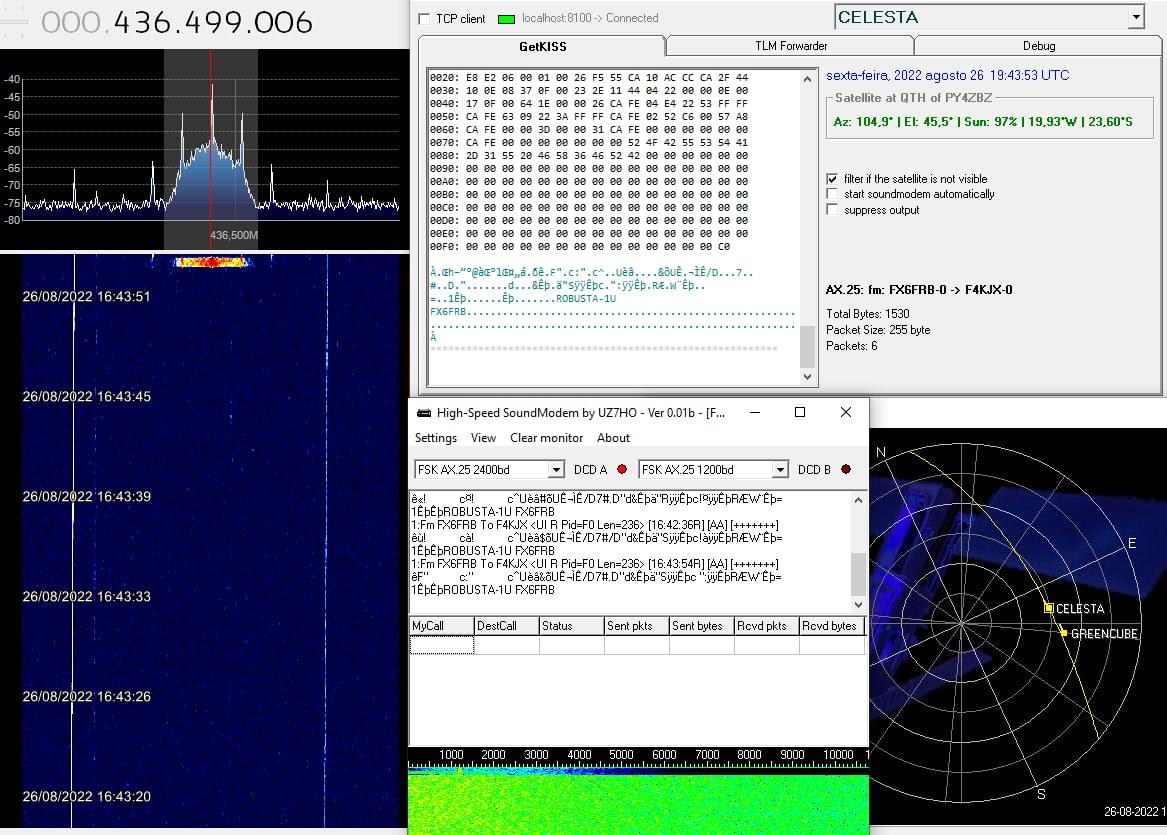Enable the TCP client checkbox
The width and height of the screenshot is (1167, 835).
[x=424, y=19]
